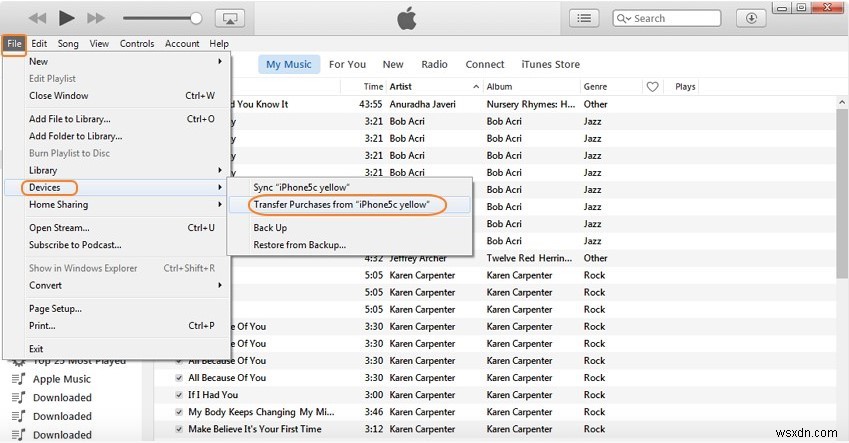Choose Add File to Library
The width and height of the screenshot is (849, 443).
click(x=117, y=119)
